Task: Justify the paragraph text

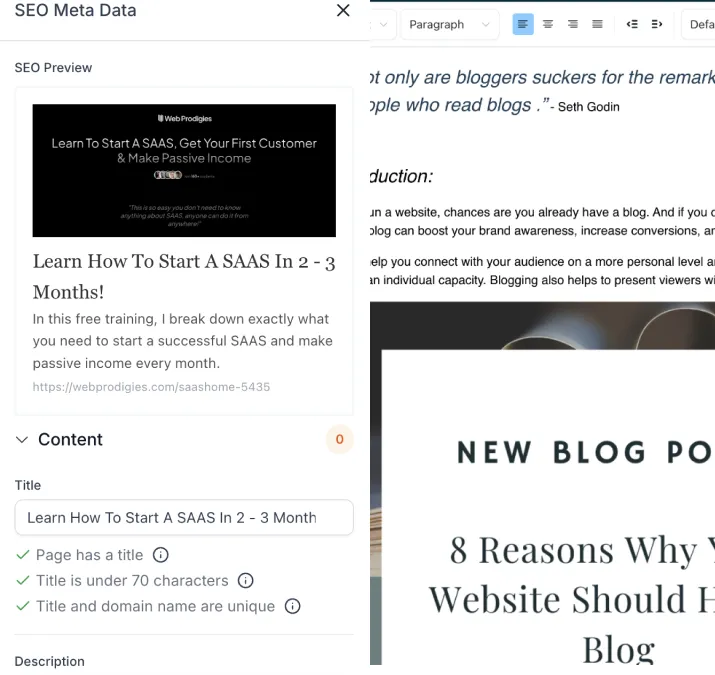Action: click(x=597, y=24)
